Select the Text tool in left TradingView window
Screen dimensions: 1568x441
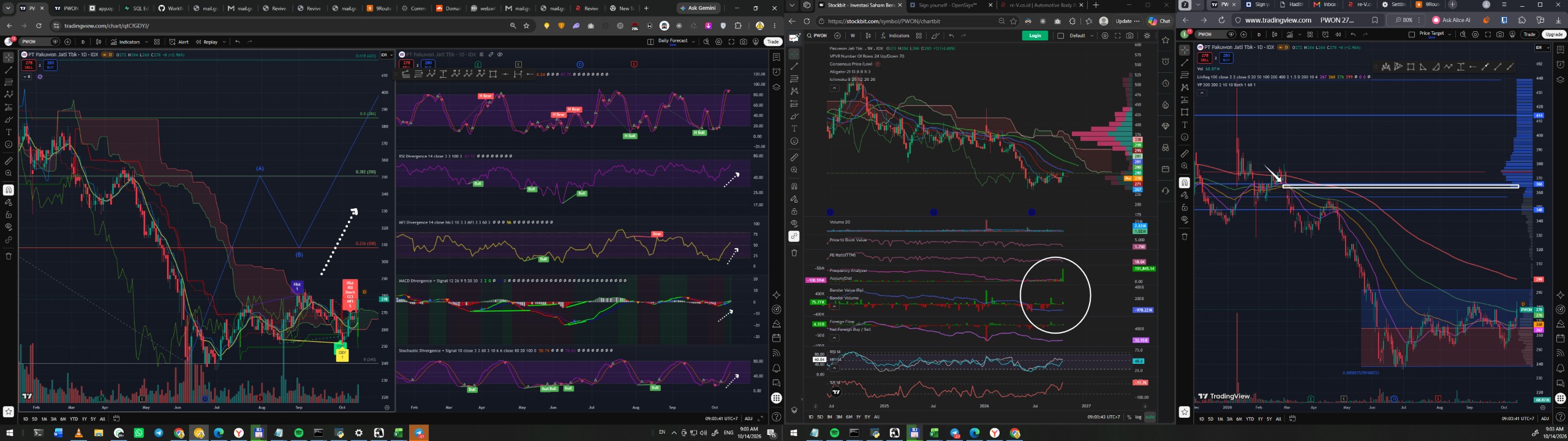click(x=9, y=132)
